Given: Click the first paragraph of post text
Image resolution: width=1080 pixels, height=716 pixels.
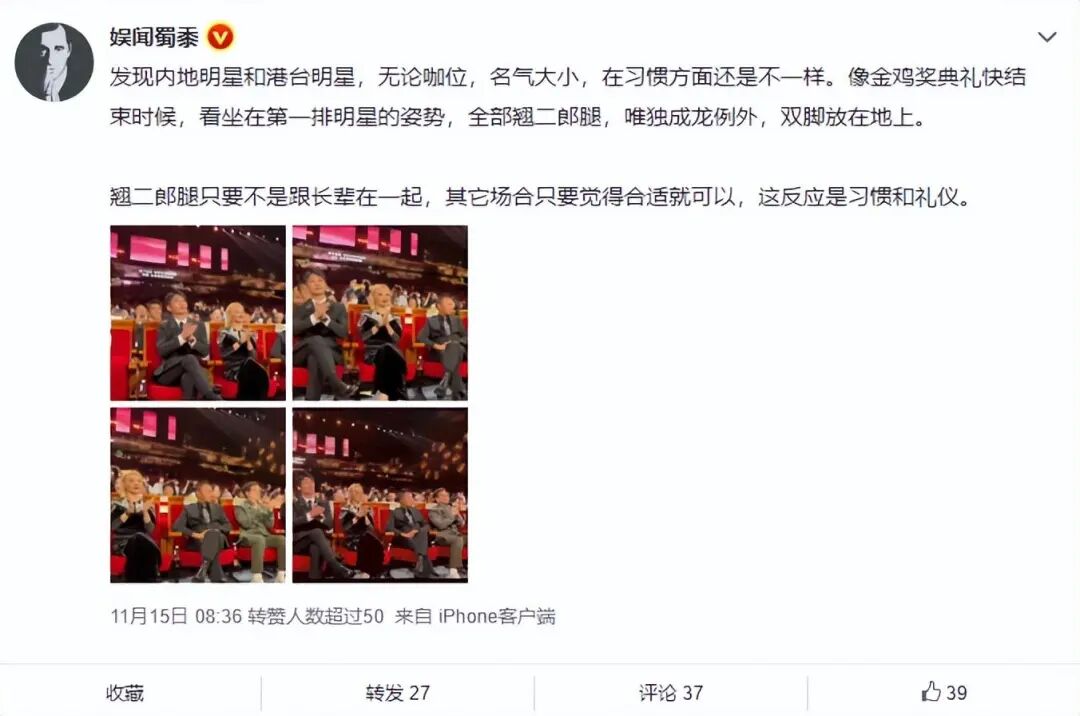Looking at the screenshot, I should point(568,96).
